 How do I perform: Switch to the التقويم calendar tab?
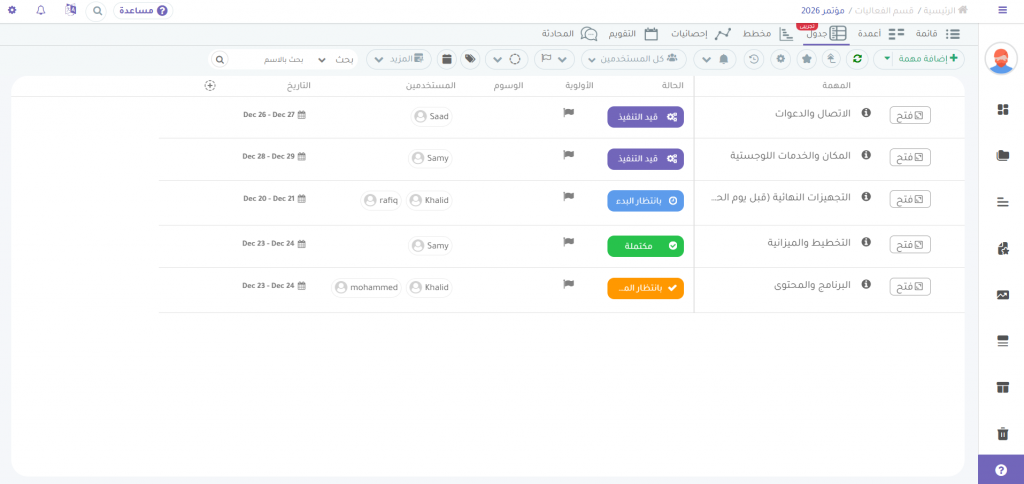(632, 34)
